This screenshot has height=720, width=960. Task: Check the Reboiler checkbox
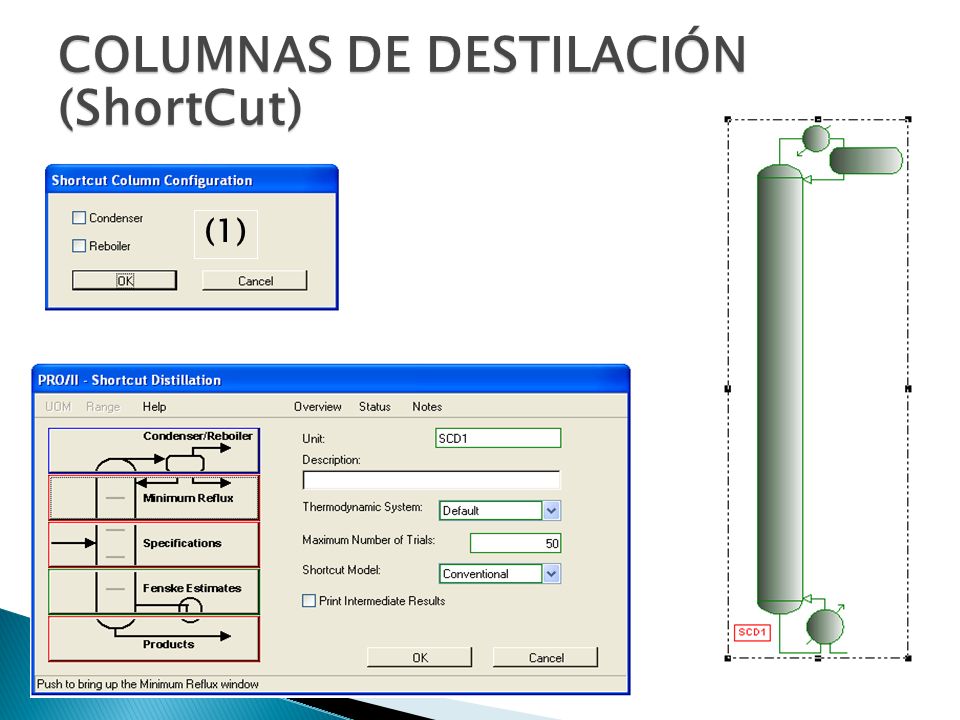pyautogui.click(x=79, y=246)
